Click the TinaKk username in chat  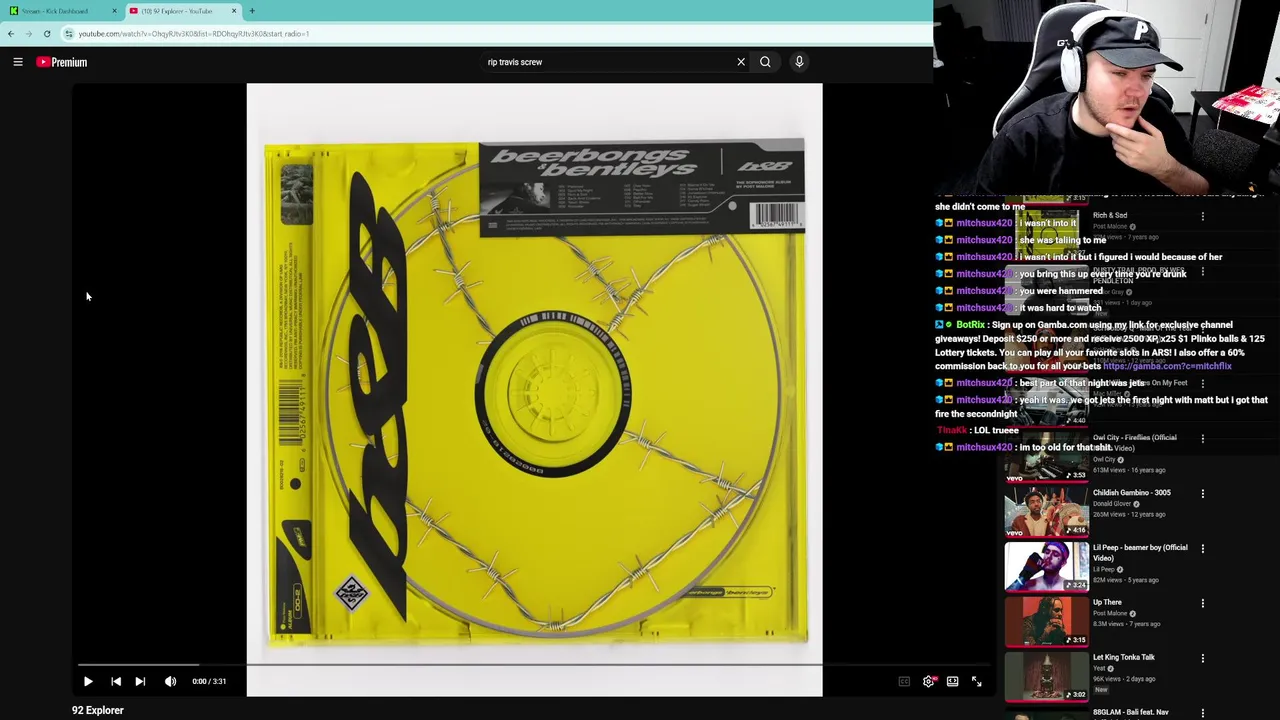[951, 430]
